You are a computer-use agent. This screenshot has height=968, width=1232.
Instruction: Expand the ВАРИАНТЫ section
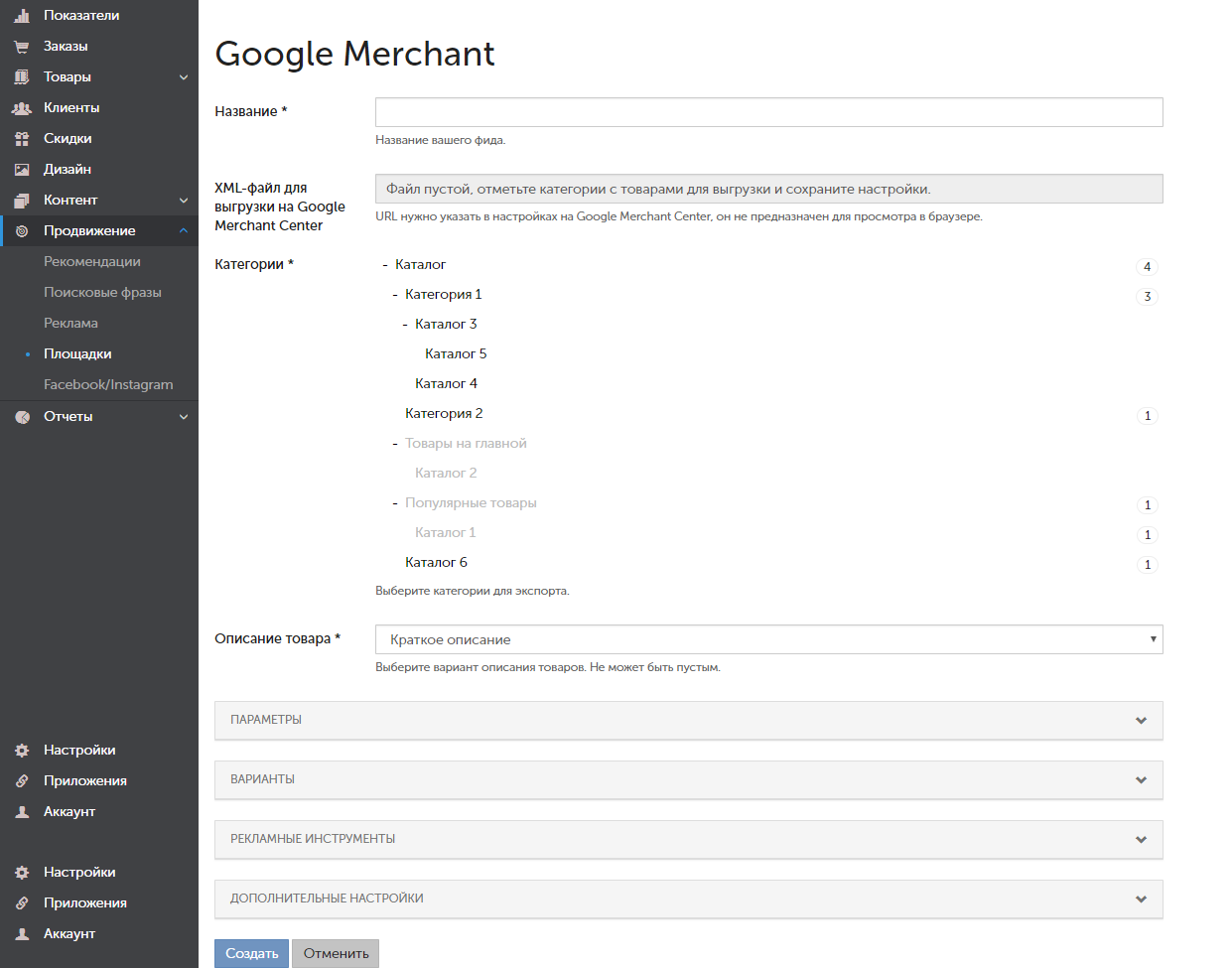coord(688,779)
